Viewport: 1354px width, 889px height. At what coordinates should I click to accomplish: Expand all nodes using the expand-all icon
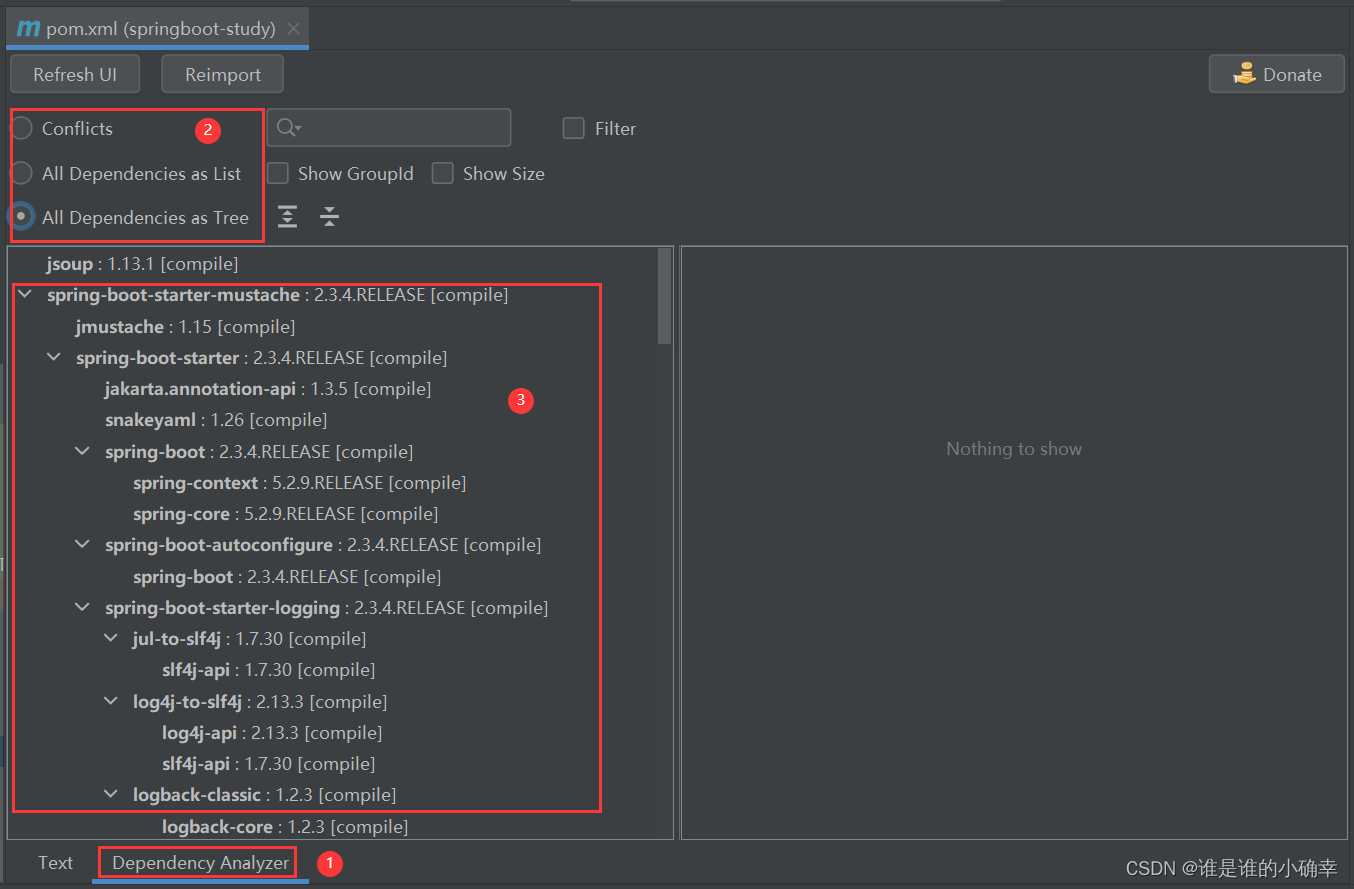[287, 217]
